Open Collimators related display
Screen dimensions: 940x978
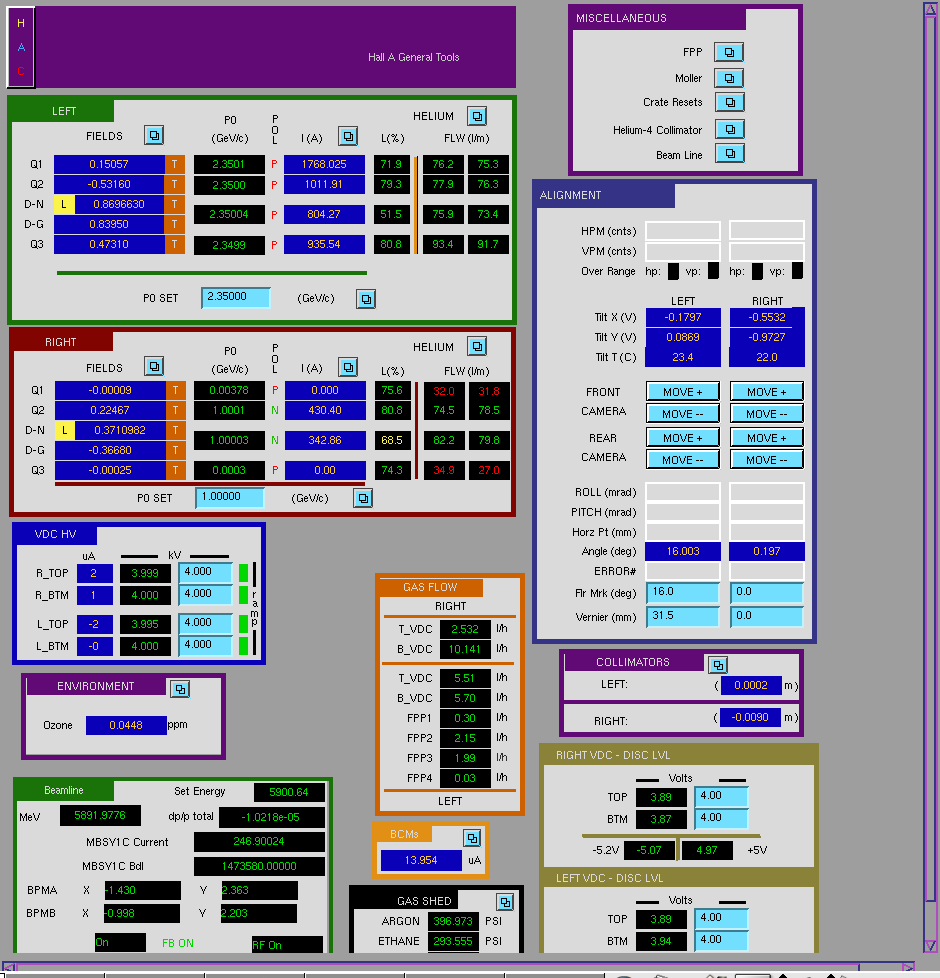(x=718, y=664)
